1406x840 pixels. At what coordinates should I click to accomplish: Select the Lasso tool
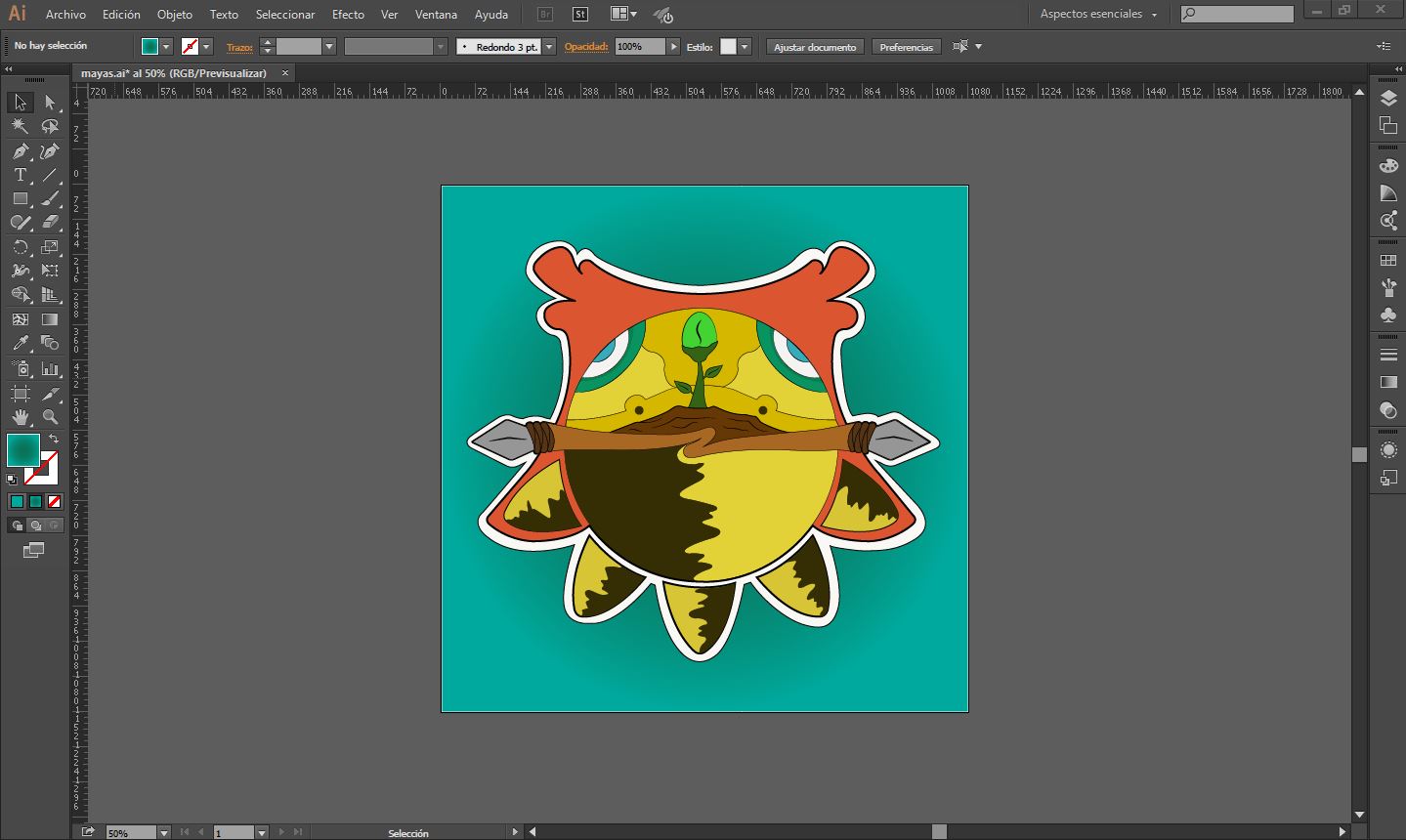tap(50, 126)
